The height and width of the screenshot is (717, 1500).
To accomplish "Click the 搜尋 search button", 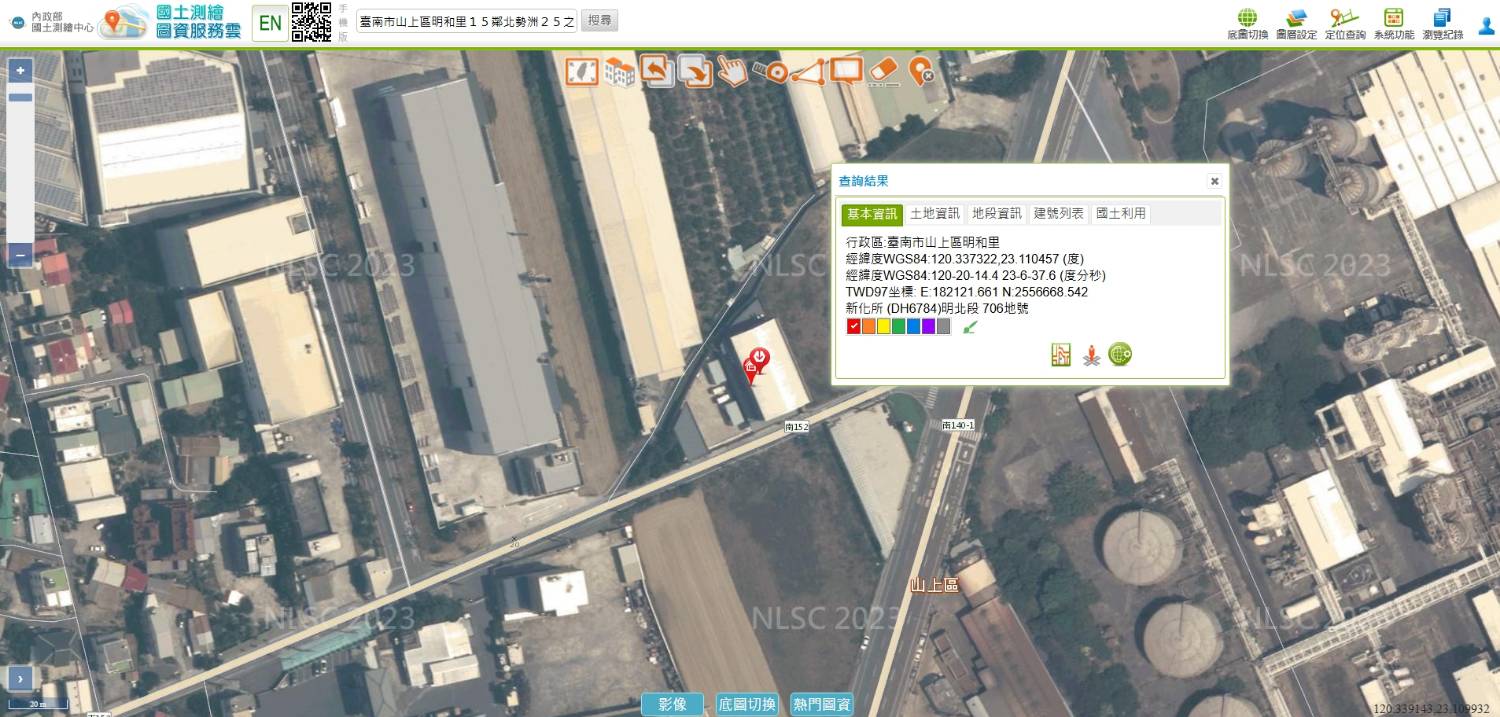I will pos(599,21).
